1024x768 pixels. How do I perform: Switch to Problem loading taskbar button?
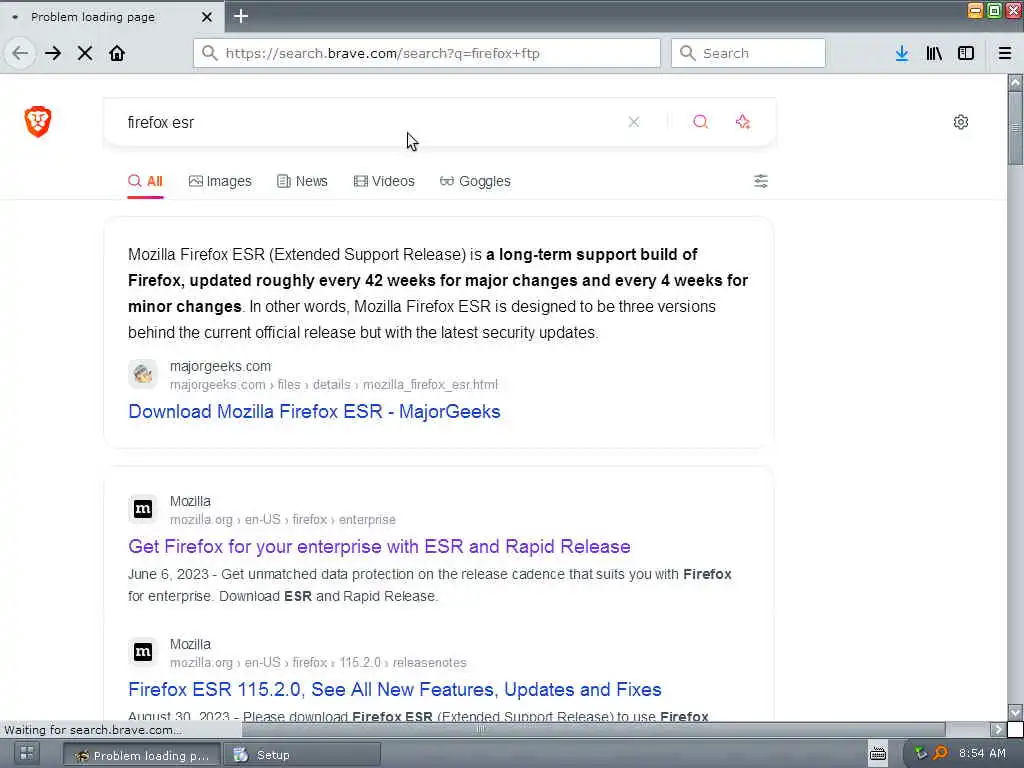click(x=143, y=755)
